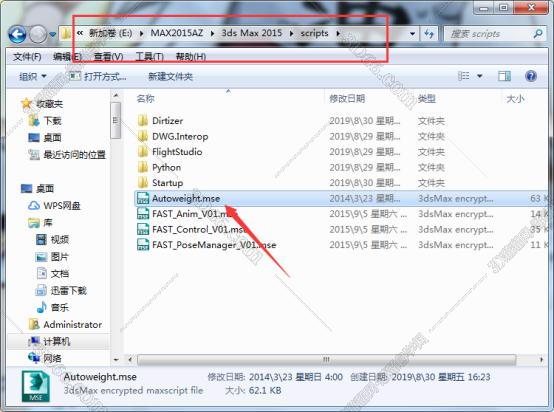Sort by the 修改日期 column header
Image resolution: width=554 pixels, height=412 pixels.
(x=347, y=99)
